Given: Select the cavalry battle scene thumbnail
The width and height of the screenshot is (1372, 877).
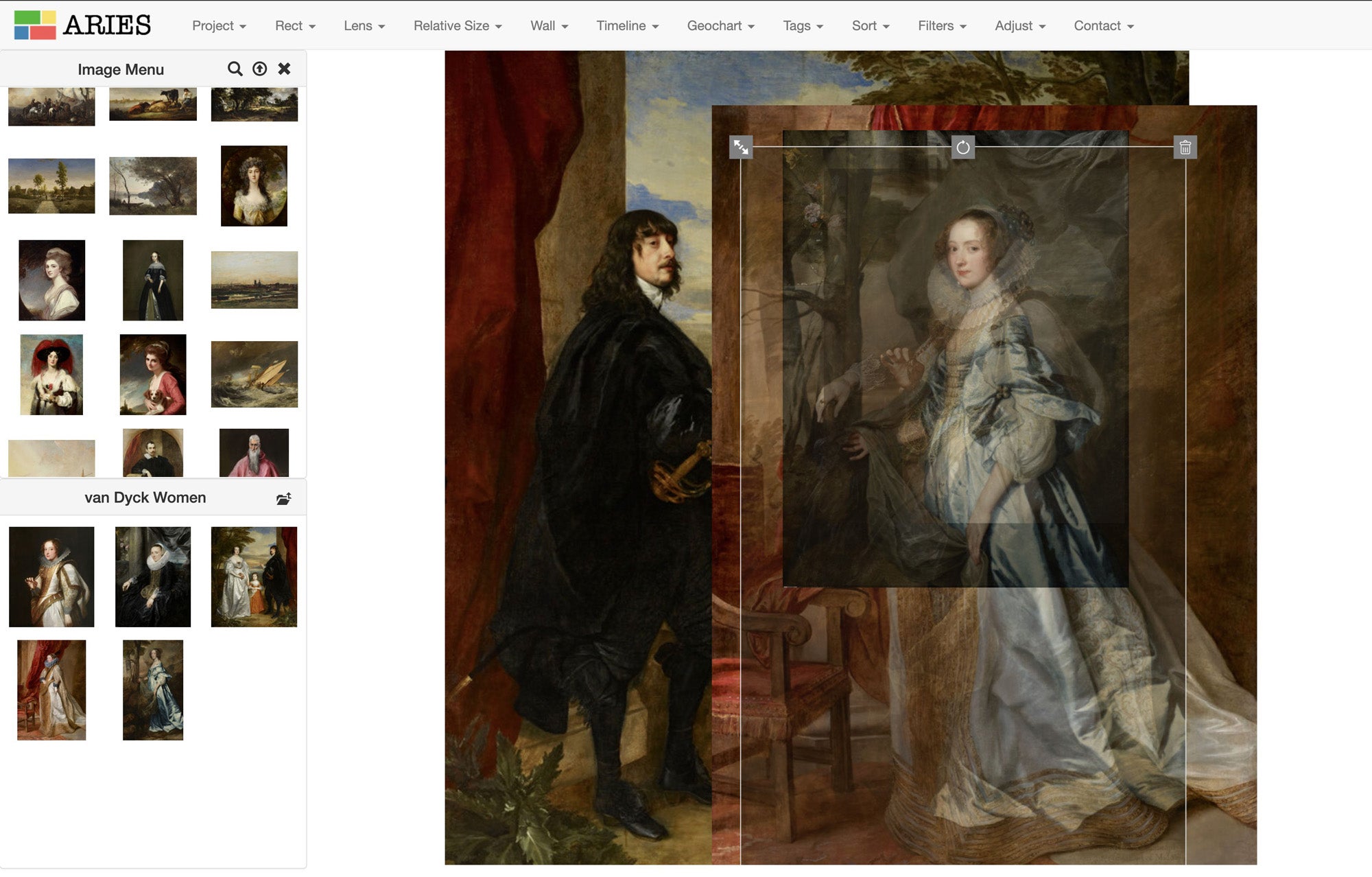Looking at the screenshot, I should click(51, 106).
